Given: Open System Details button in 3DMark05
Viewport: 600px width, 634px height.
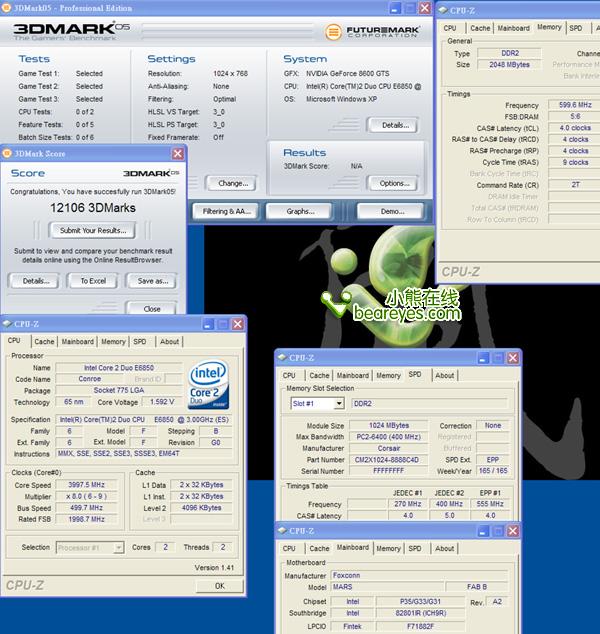Looking at the screenshot, I should pyautogui.click(x=395, y=125).
